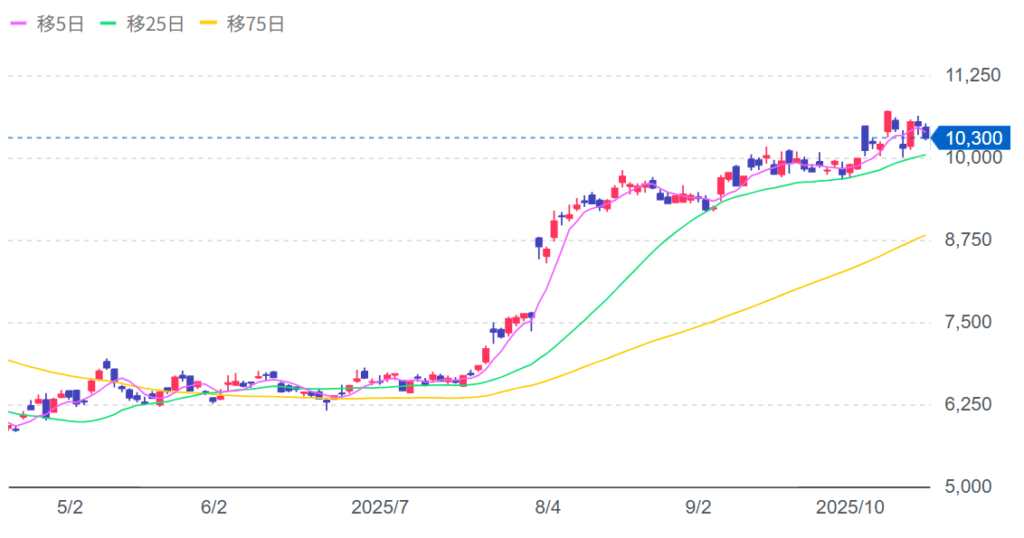Select the 11,250 price axis label
The width and height of the screenshot is (1024, 538).
click(x=972, y=75)
